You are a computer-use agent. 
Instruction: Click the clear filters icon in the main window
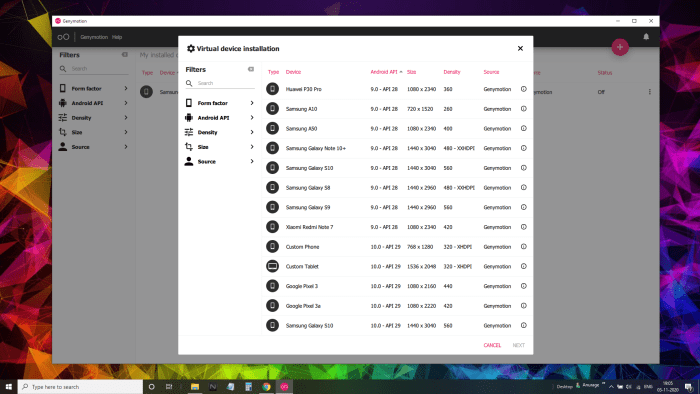125,54
